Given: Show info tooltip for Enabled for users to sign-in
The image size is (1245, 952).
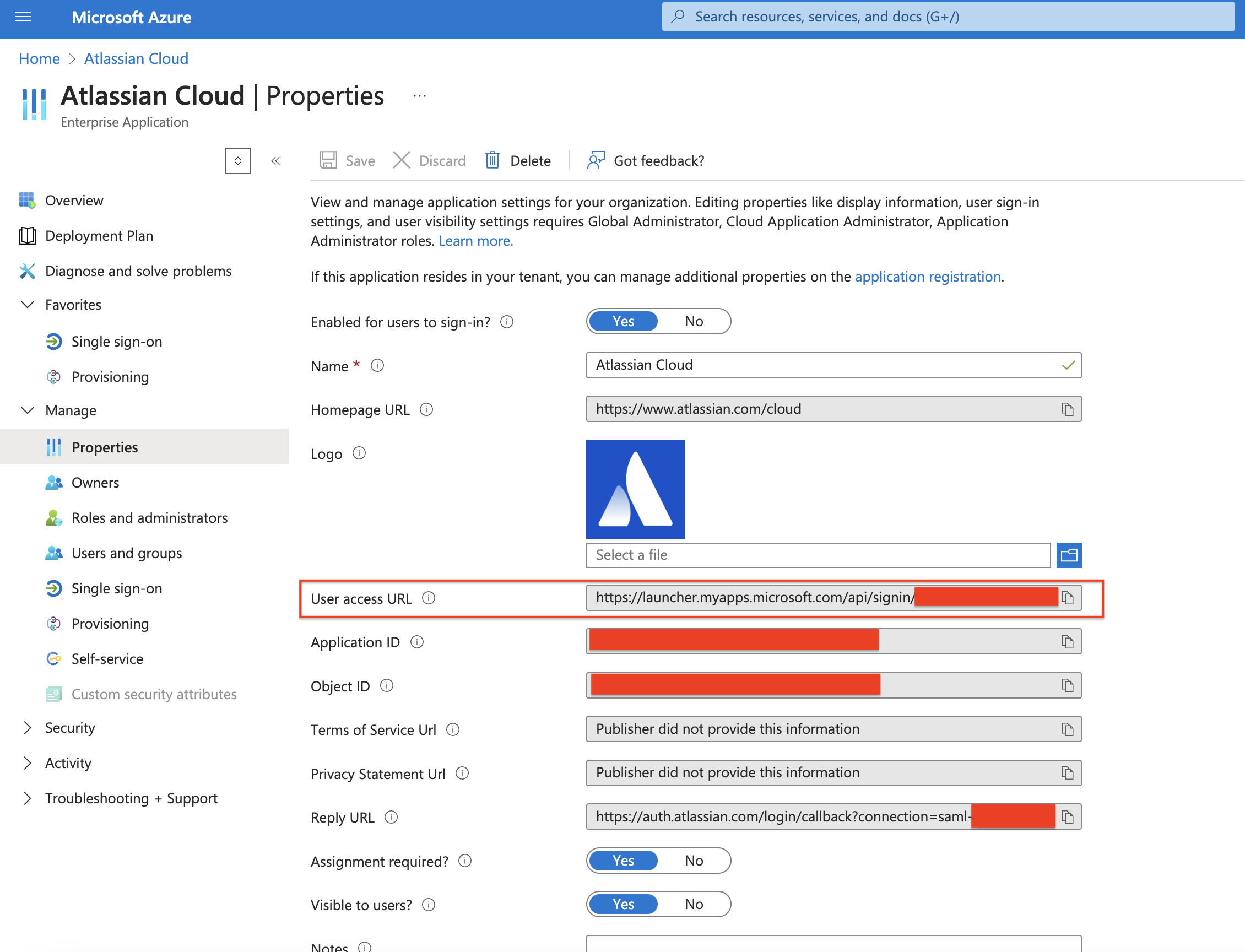Looking at the screenshot, I should (507, 322).
